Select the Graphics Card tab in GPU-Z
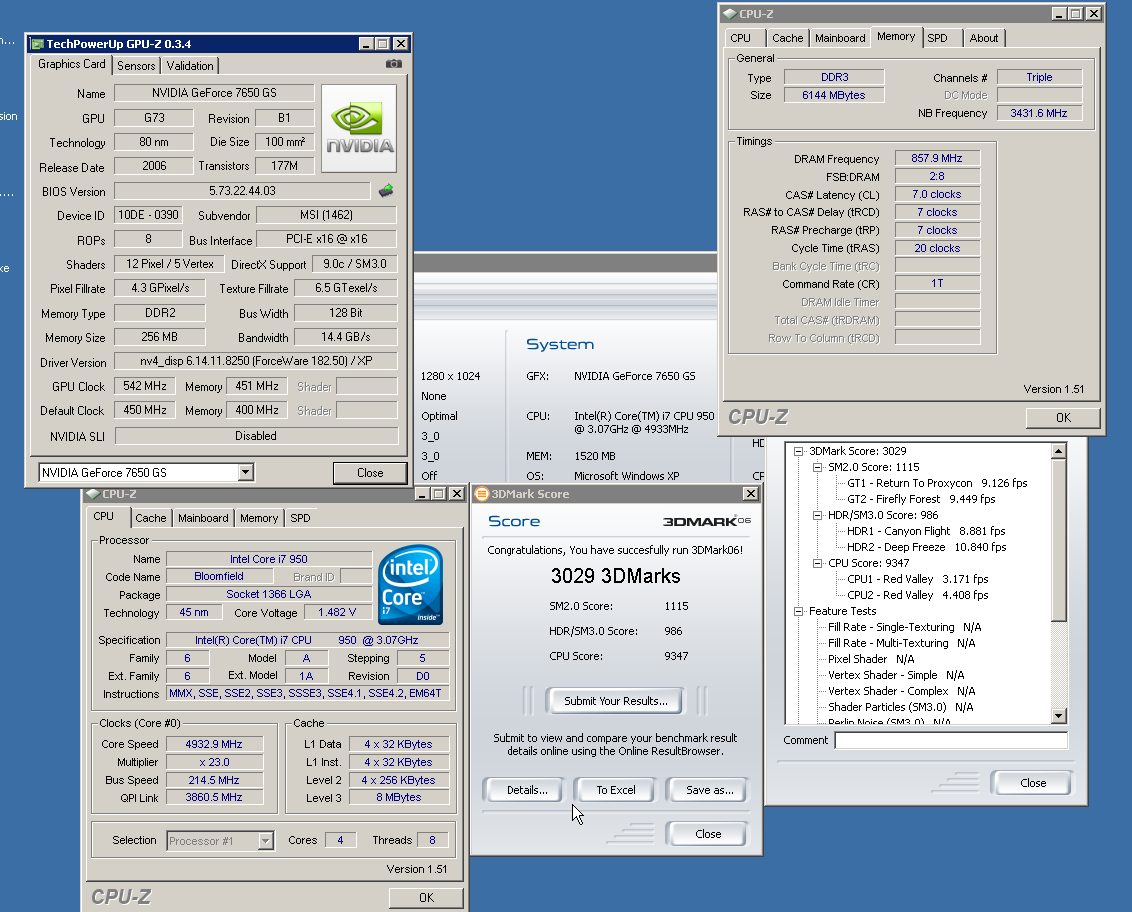 click(71, 64)
